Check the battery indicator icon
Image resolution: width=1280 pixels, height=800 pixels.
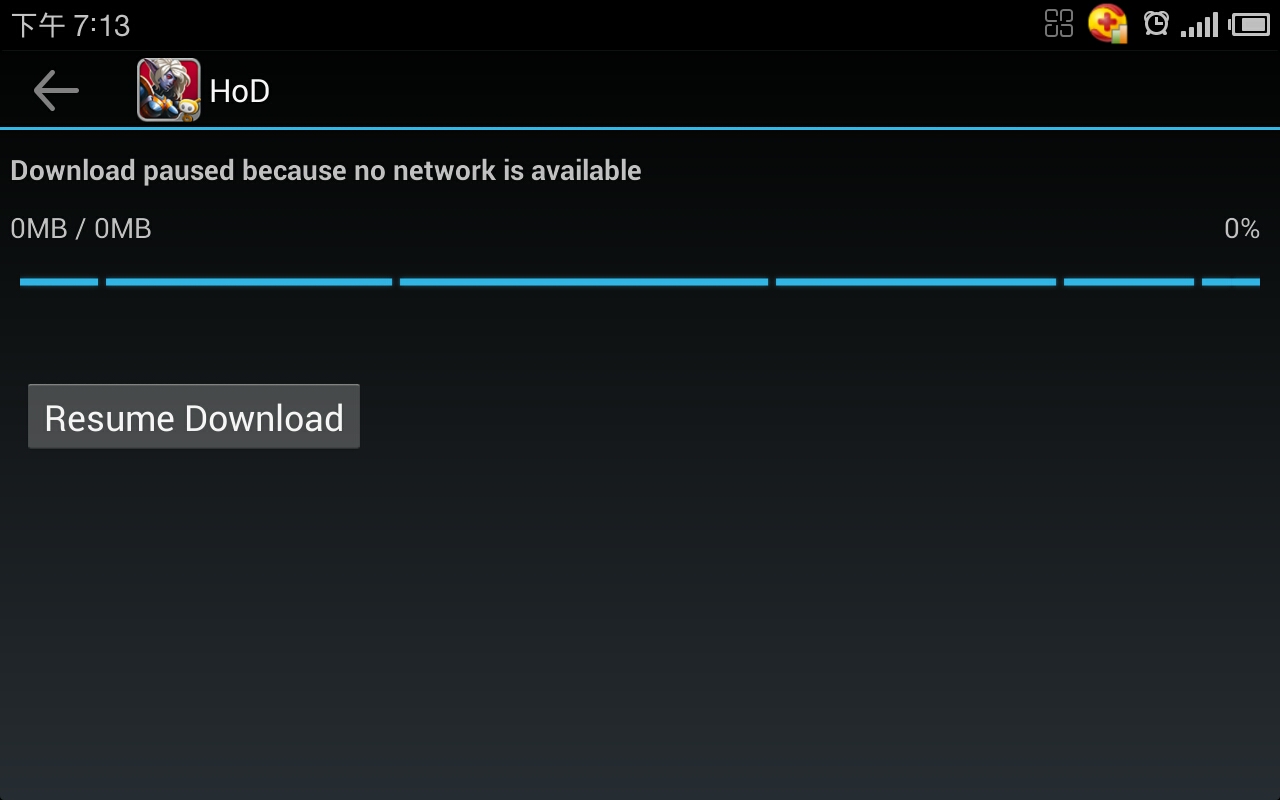(x=1250, y=24)
